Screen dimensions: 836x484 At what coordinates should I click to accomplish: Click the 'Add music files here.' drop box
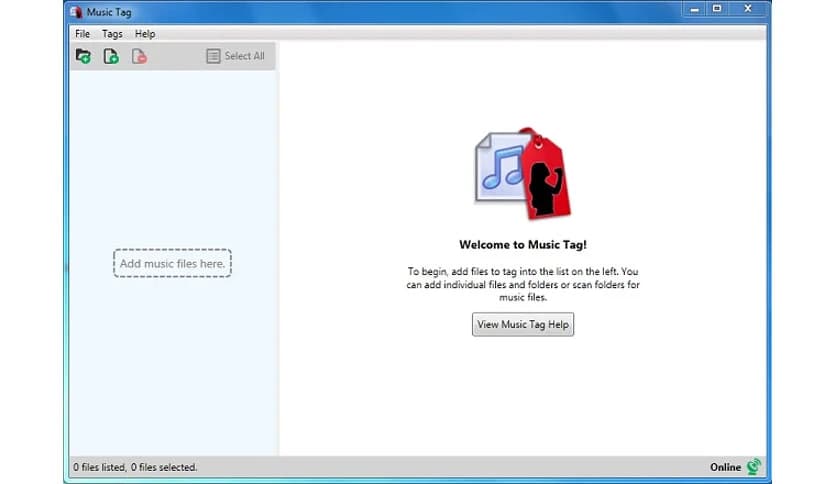coord(172,263)
